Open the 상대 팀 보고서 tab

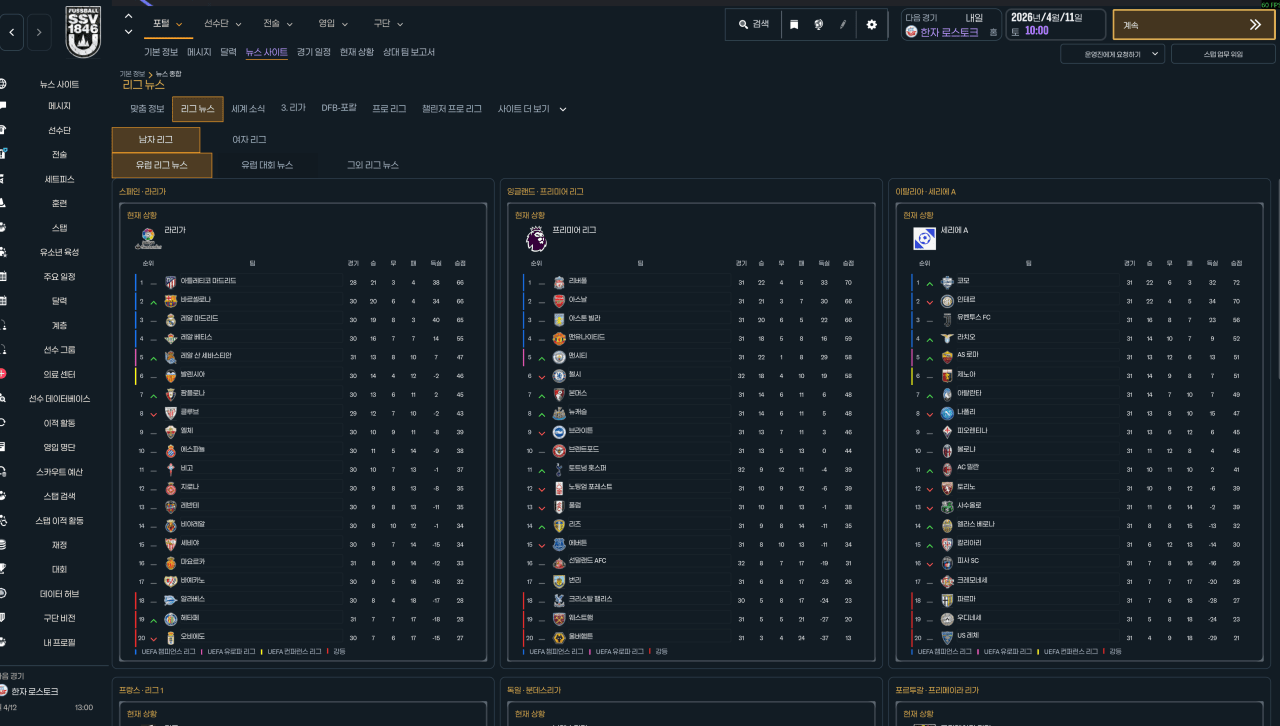pos(409,52)
